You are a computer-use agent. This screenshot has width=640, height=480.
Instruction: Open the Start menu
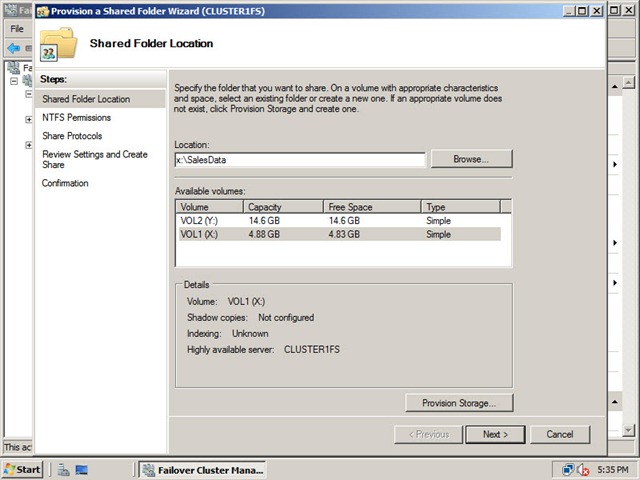tap(22, 470)
